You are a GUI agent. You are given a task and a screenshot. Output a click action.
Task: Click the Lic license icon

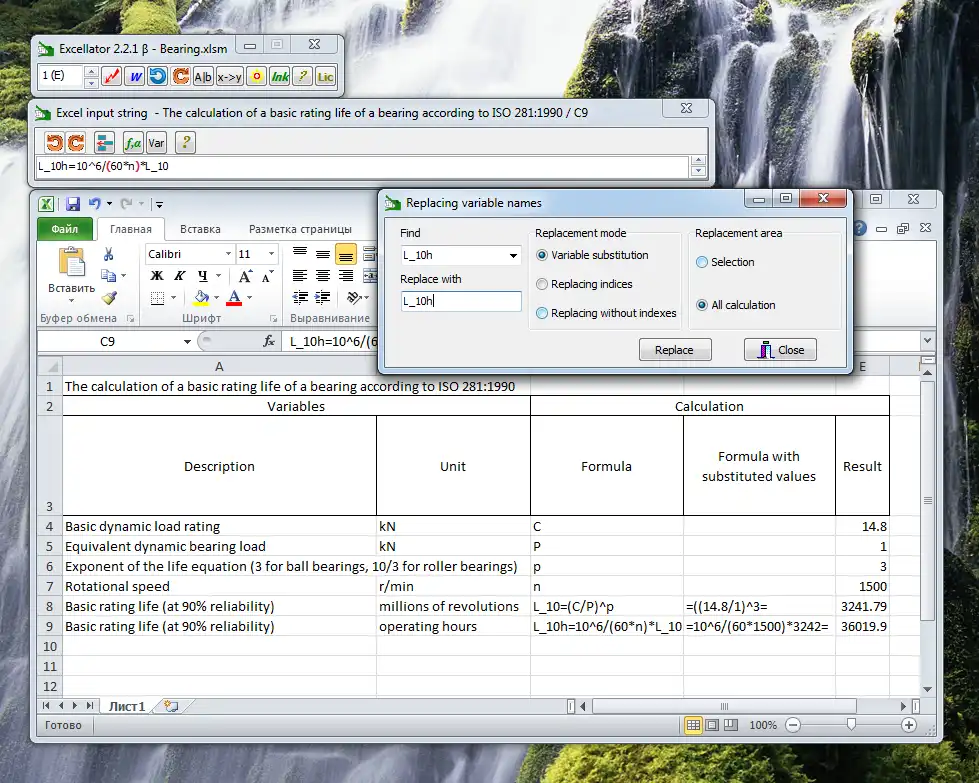click(x=325, y=77)
